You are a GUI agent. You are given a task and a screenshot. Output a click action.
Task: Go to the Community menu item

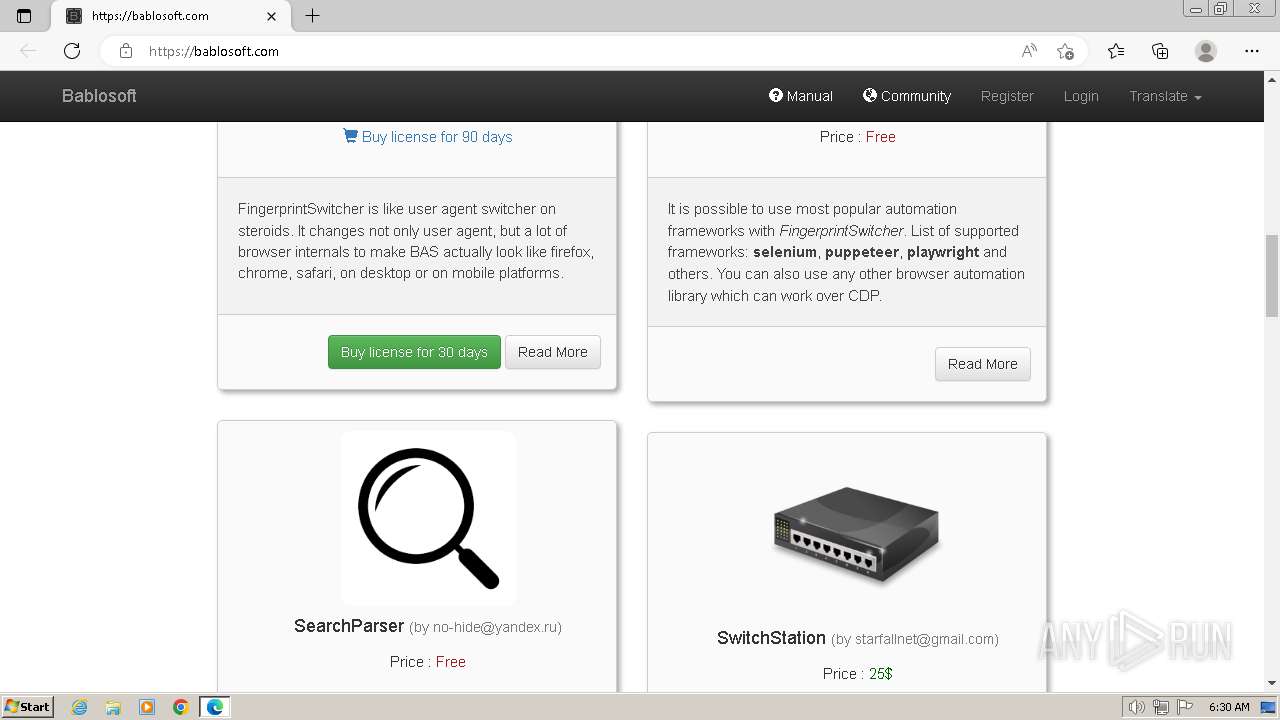pos(906,96)
